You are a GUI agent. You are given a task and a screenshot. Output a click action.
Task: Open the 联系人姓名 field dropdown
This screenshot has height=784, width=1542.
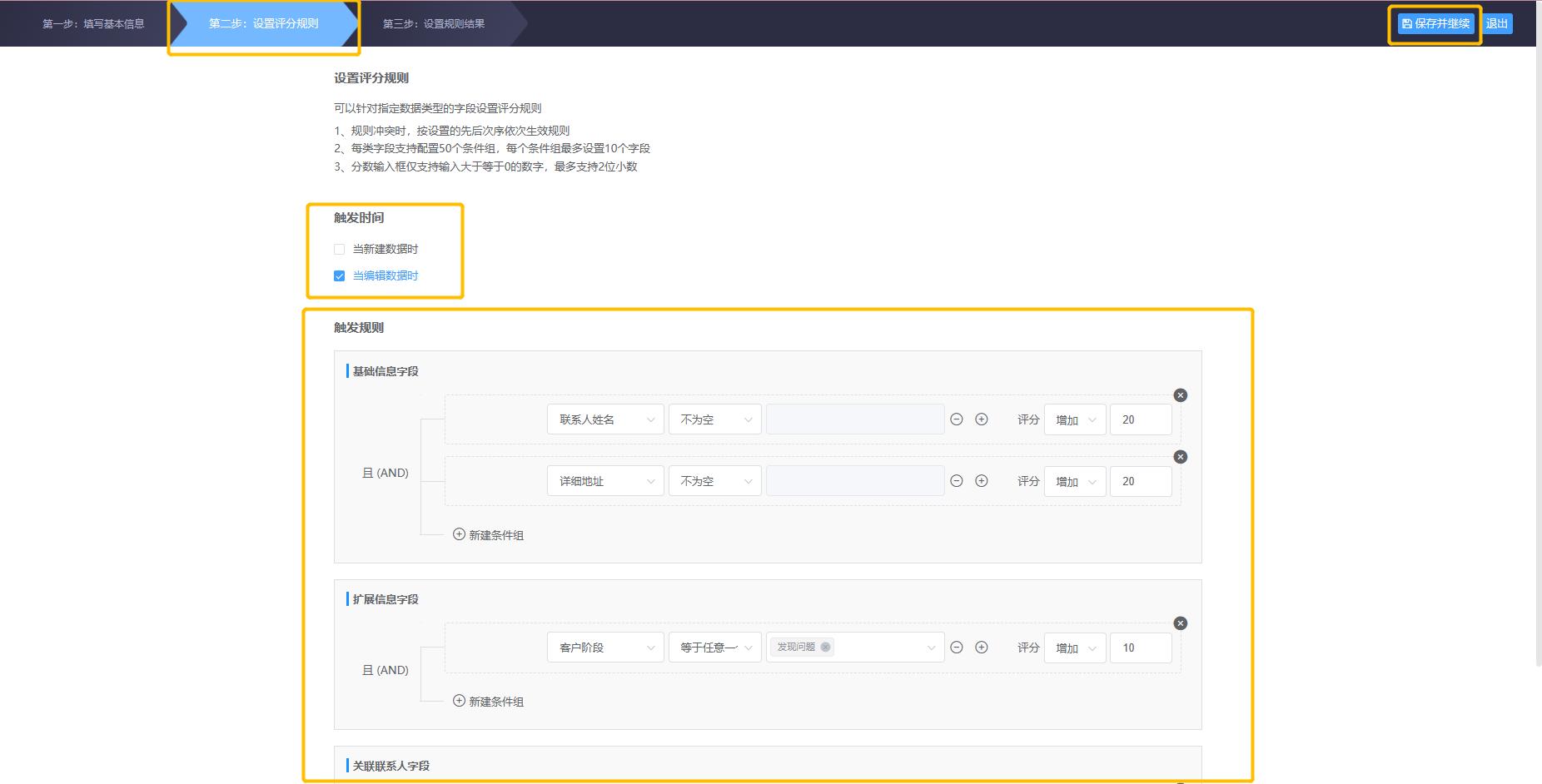[605, 419]
